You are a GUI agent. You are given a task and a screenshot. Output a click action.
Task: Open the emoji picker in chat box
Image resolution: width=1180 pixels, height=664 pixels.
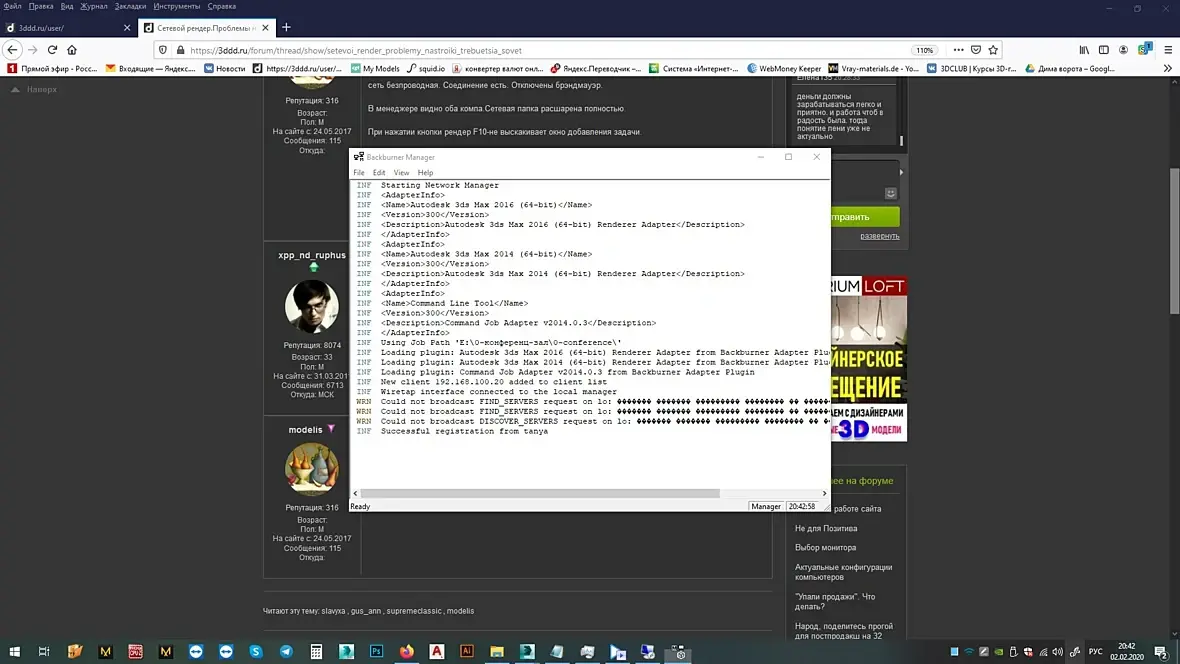click(x=890, y=193)
